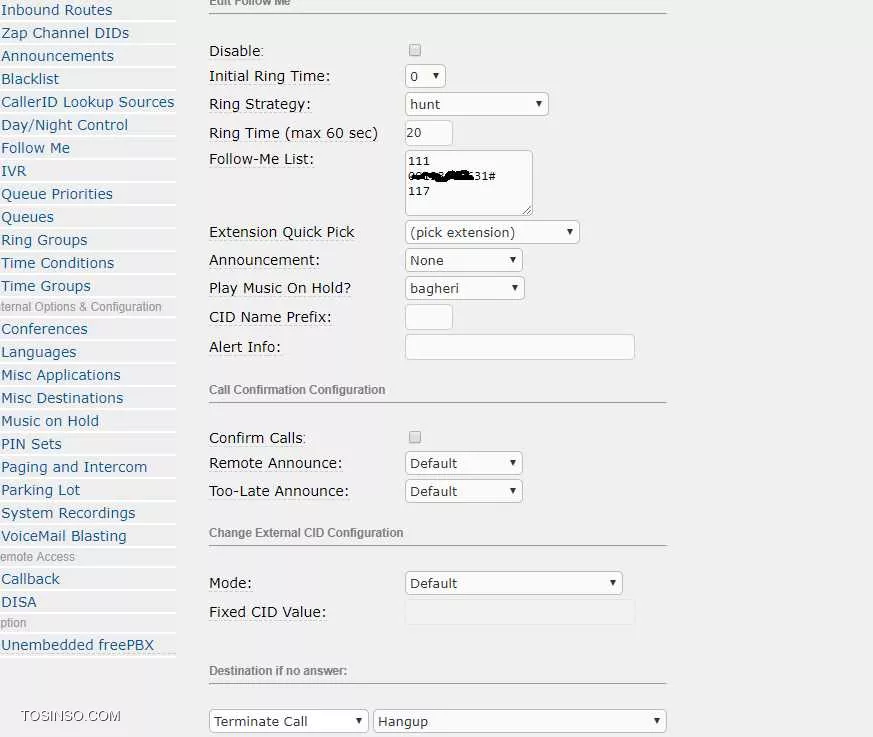This screenshot has height=737, width=873.
Task: Open the Callback link
Action: 31,579
